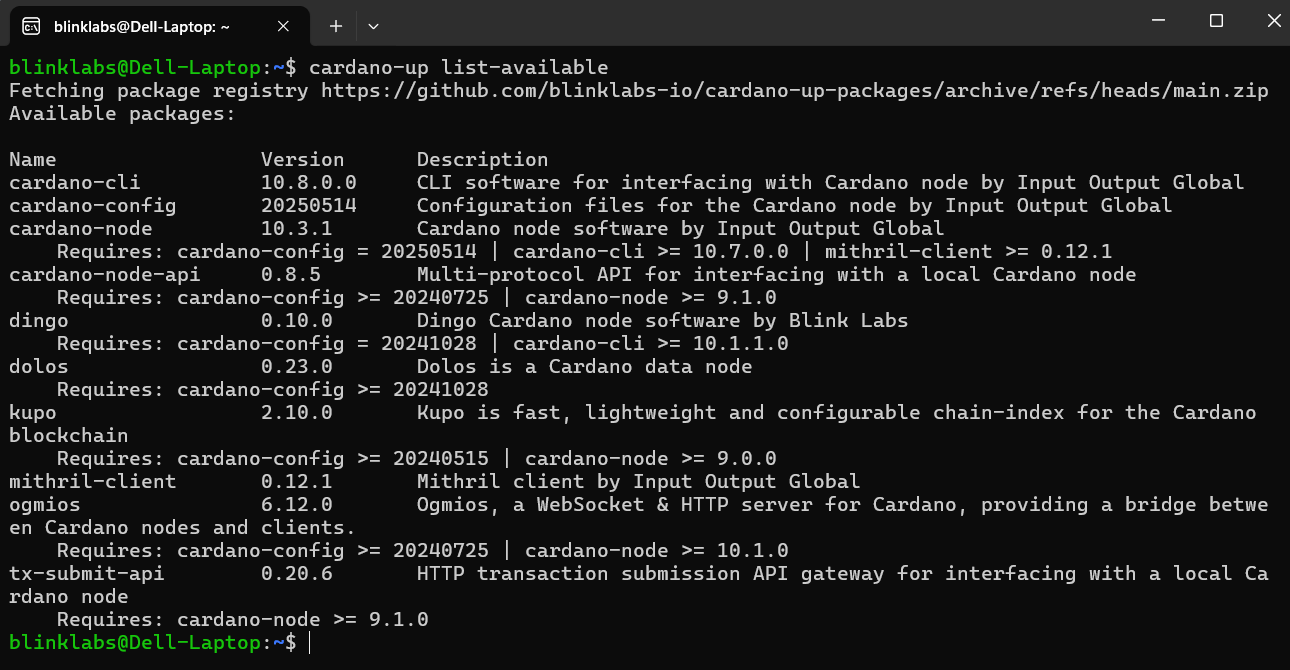Click the "Name" column header text

tap(33, 160)
